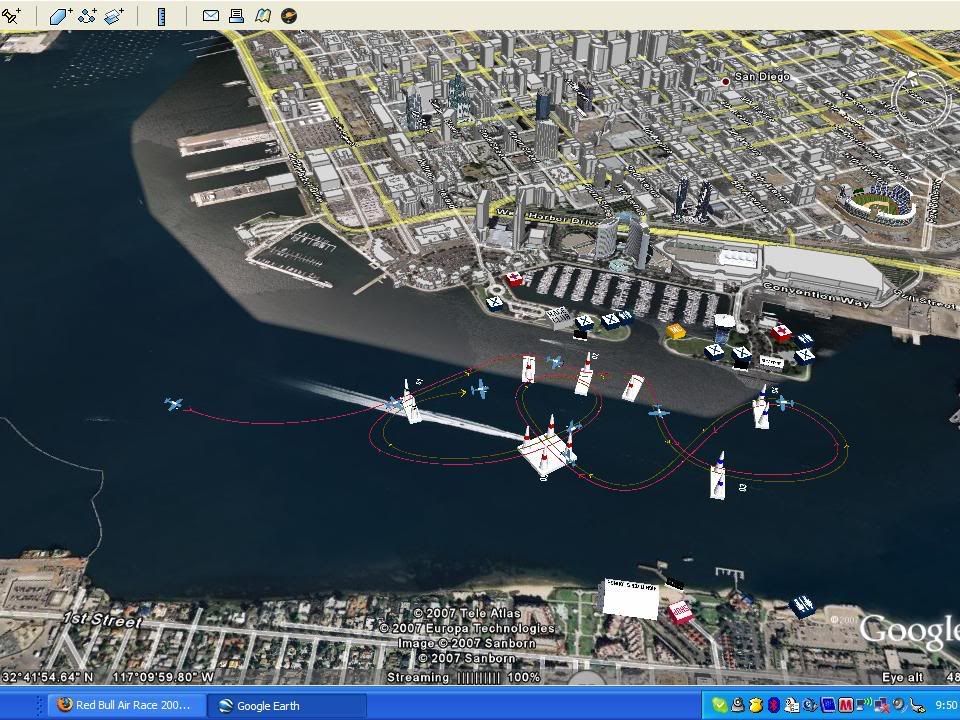Open the Add Image Overlay tool

tap(114, 15)
